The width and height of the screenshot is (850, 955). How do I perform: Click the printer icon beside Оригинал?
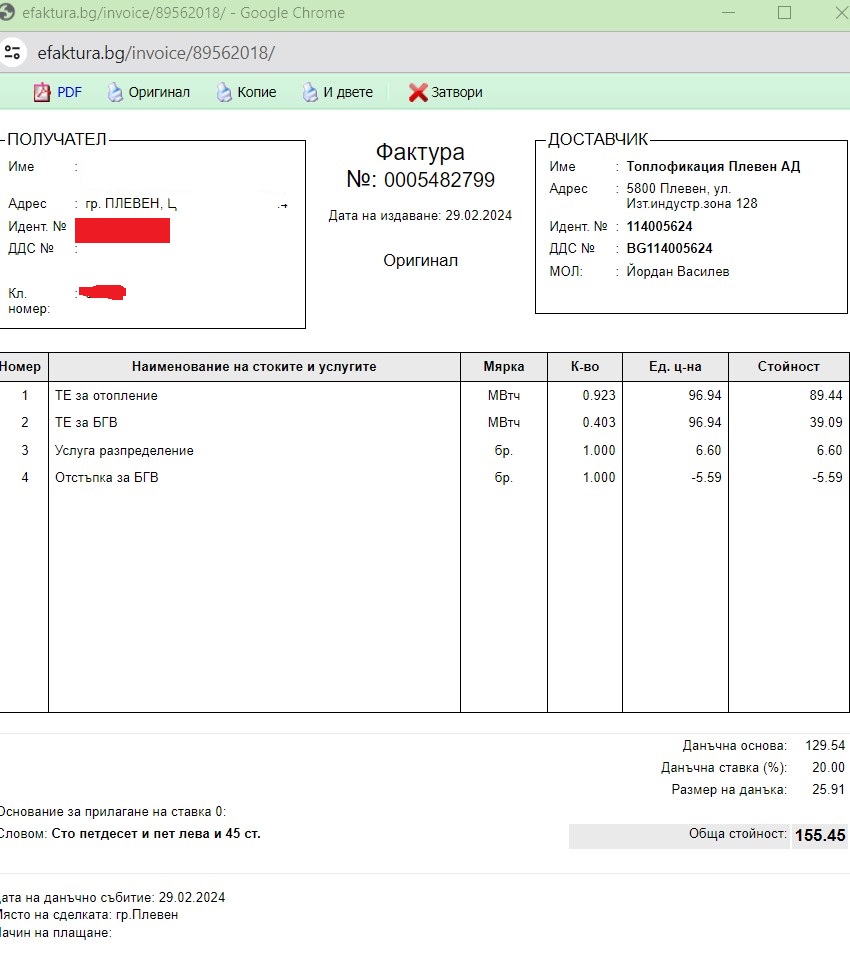115,92
